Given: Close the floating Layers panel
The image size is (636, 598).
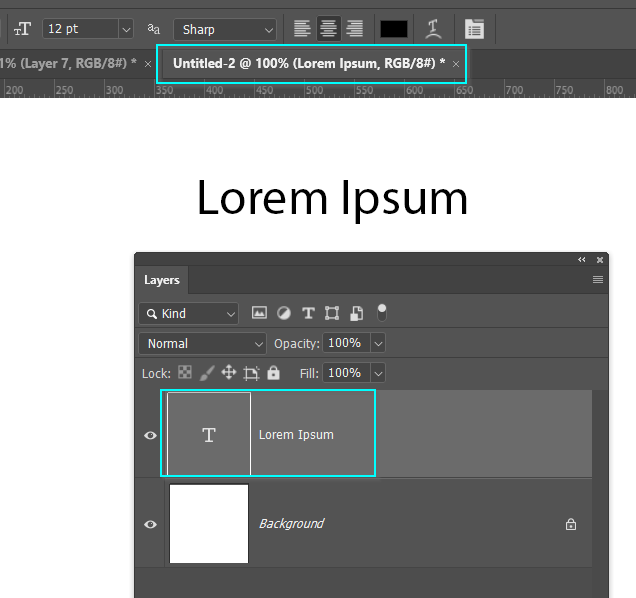Looking at the screenshot, I should point(600,260).
